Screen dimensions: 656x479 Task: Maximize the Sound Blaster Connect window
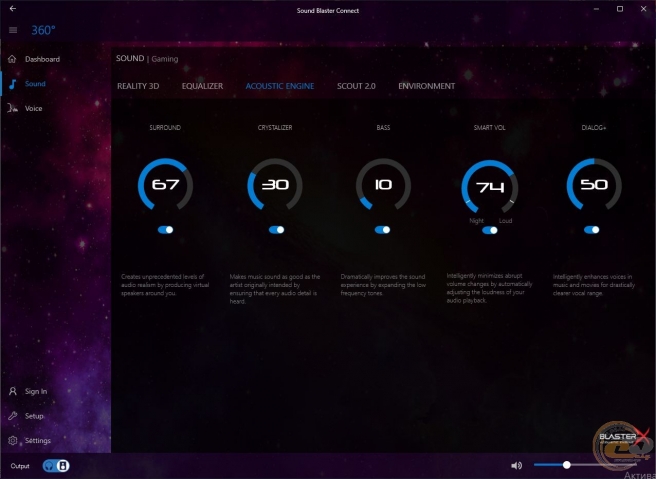point(620,9)
